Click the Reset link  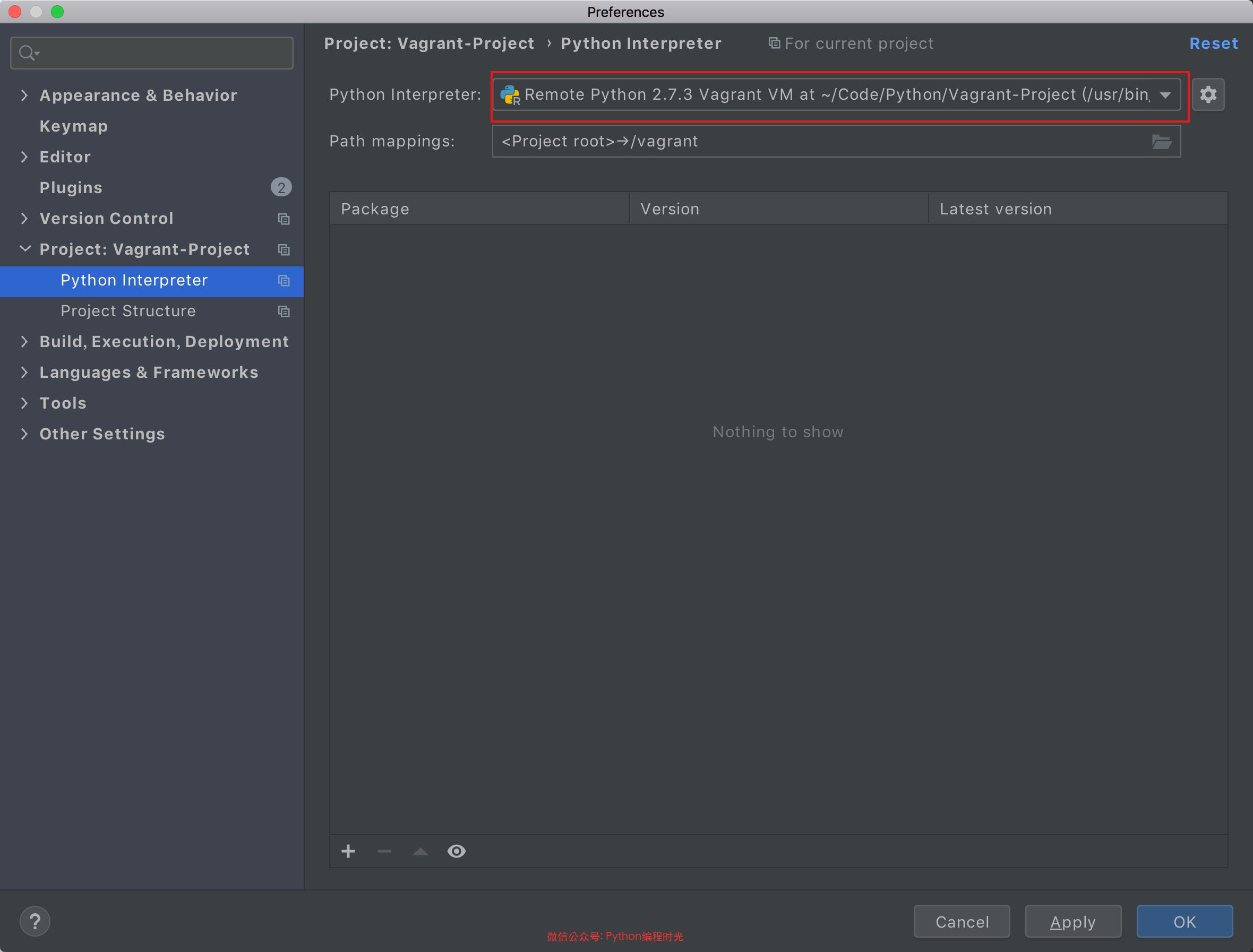pyautogui.click(x=1213, y=44)
